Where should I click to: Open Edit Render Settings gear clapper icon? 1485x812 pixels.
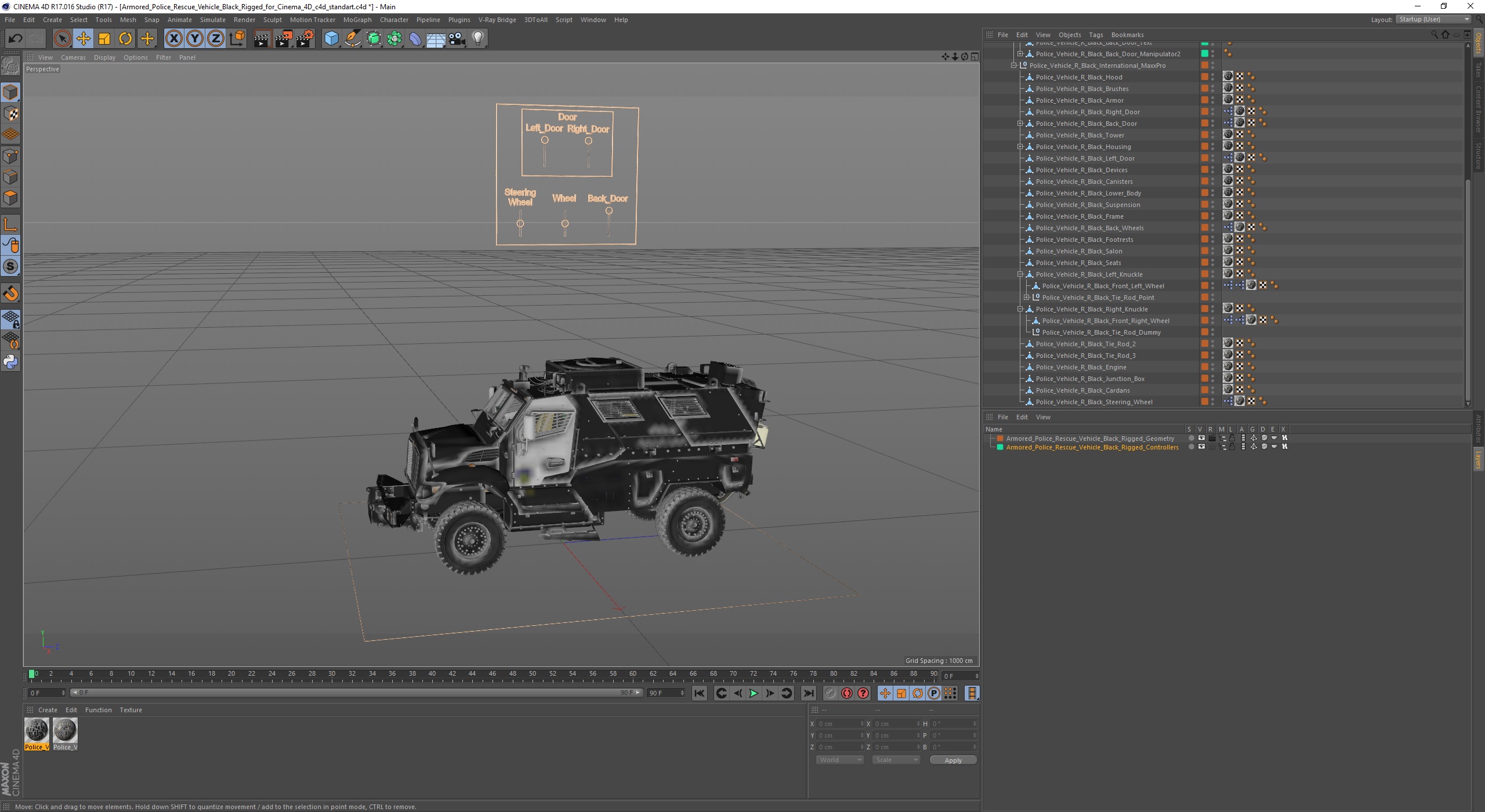(x=305, y=39)
